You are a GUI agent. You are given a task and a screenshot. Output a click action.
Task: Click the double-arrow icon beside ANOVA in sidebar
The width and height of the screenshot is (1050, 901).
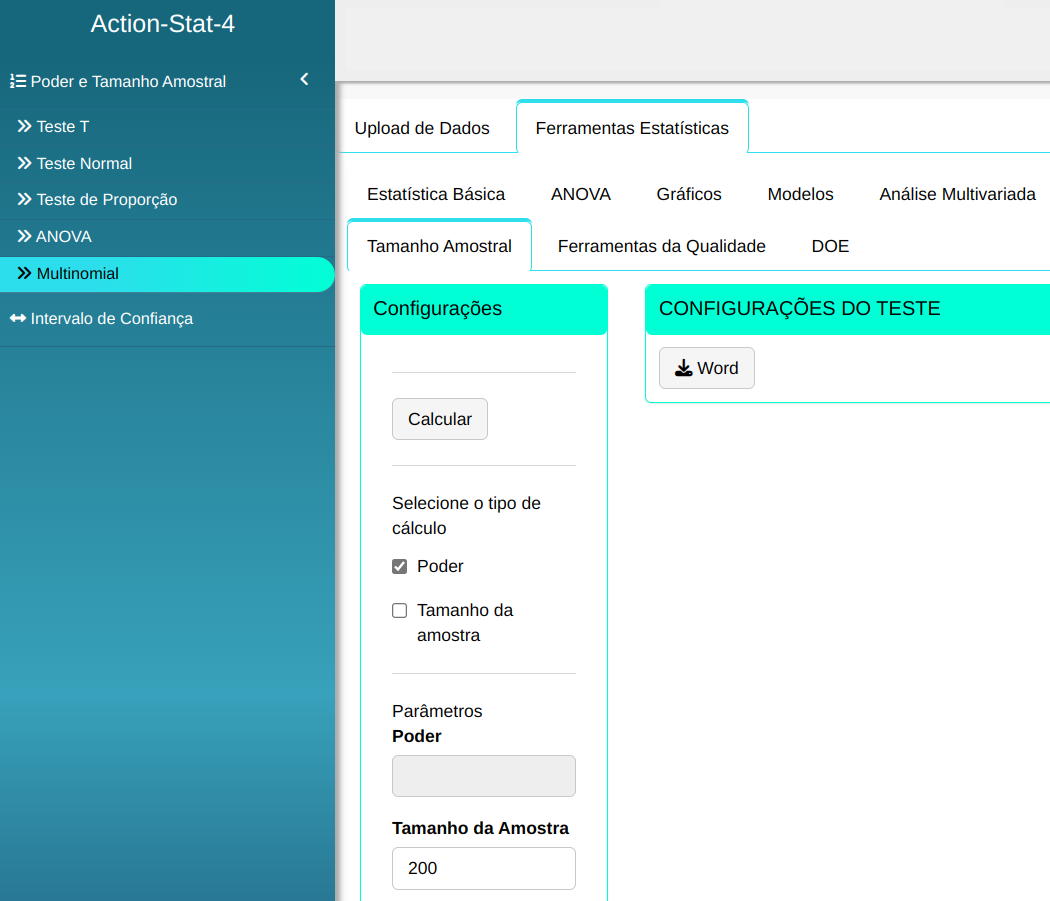25,237
